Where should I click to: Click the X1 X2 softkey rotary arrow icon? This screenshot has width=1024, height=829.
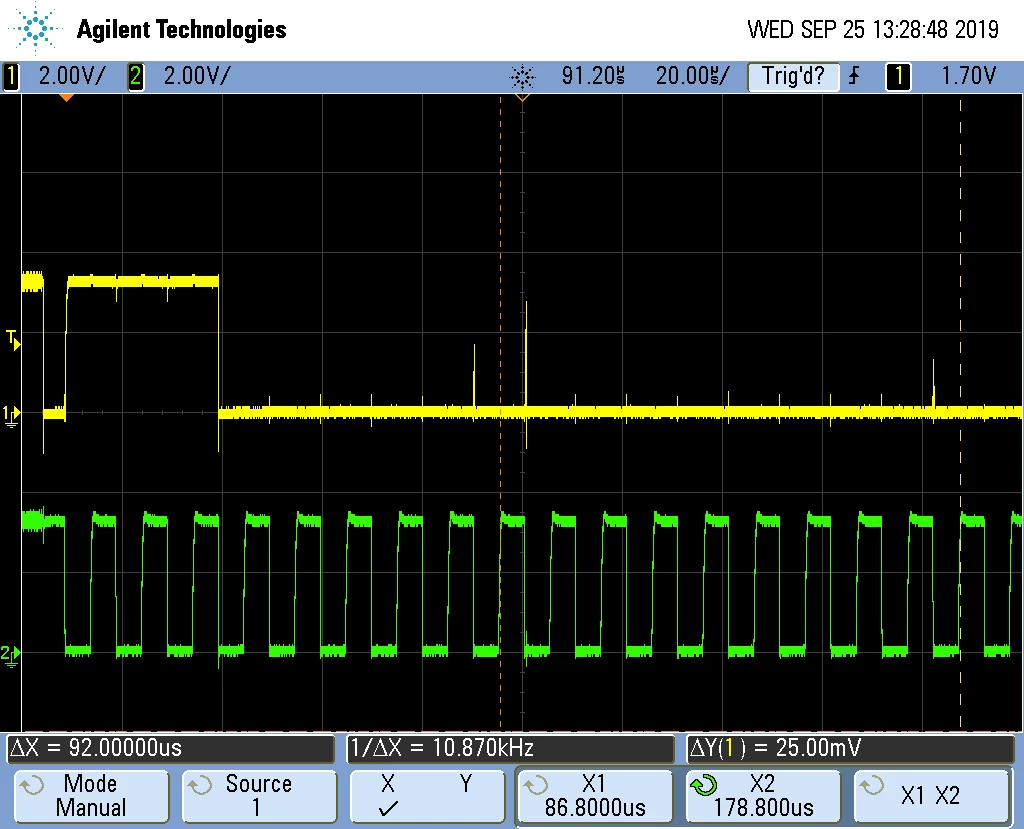click(x=872, y=785)
